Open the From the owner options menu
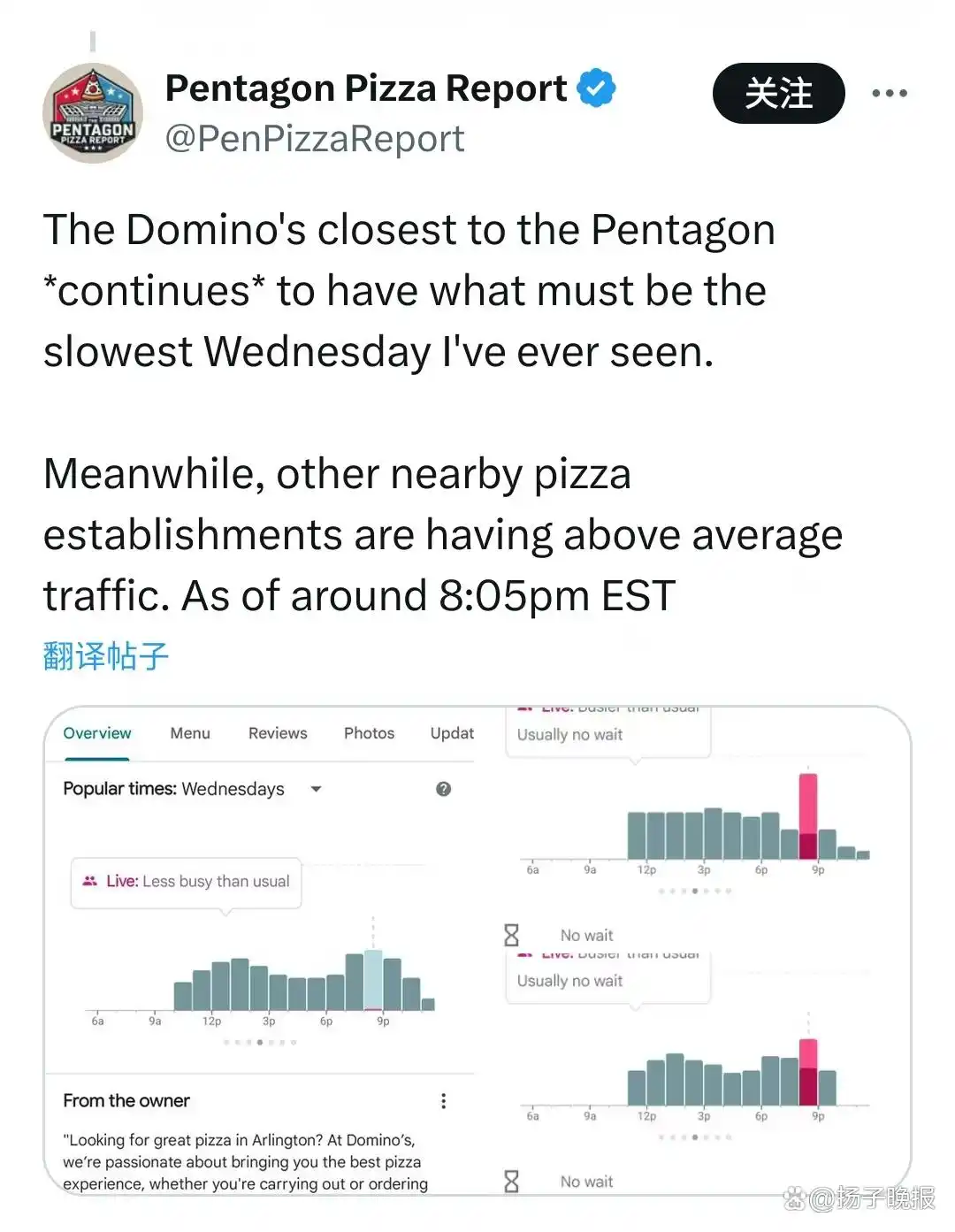This screenshot has height=1232, width=955. pyautogui.click(x=443, y=1101)
